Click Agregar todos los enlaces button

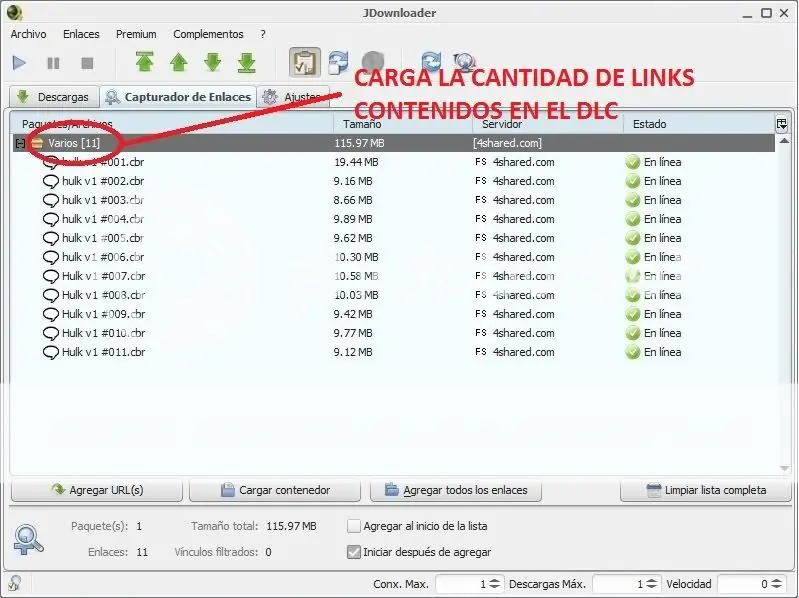click(x=456, y=490)
